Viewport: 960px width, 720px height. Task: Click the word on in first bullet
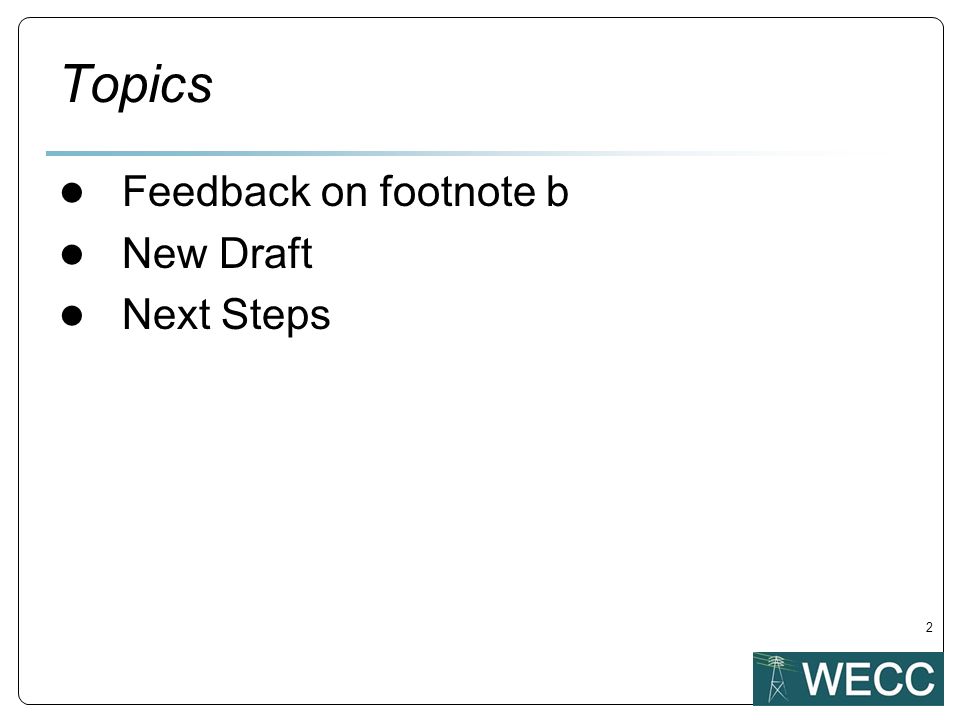click(344, 195)
